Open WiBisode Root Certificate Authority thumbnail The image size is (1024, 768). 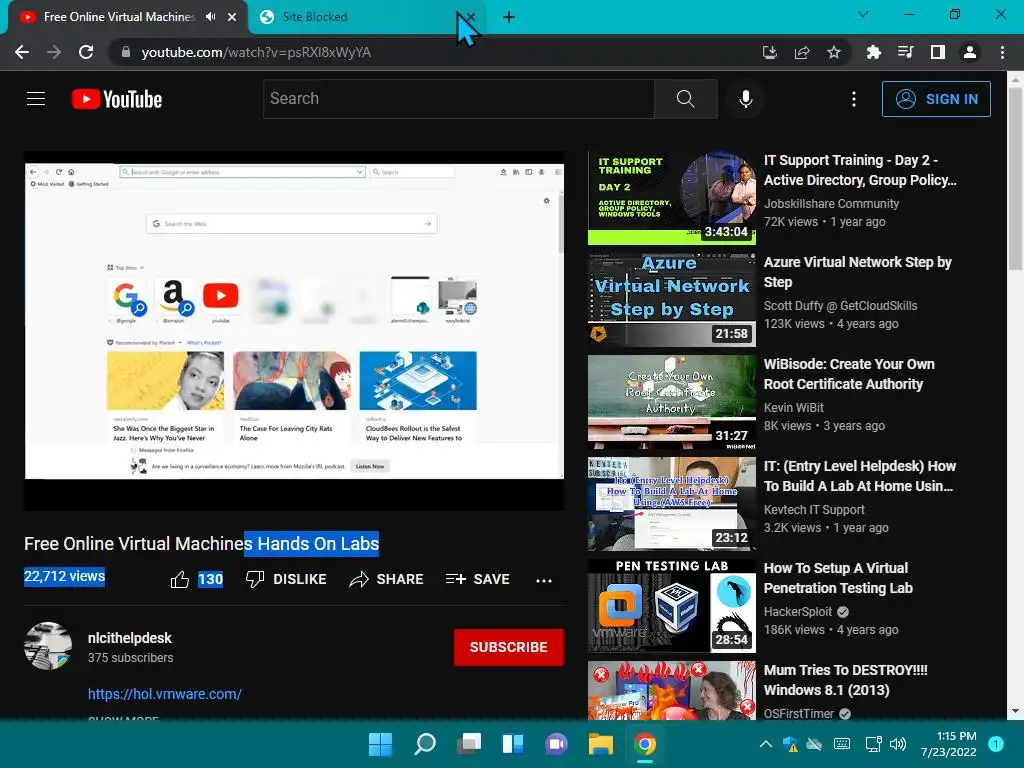pyautogui.click(x=671, y=402)
